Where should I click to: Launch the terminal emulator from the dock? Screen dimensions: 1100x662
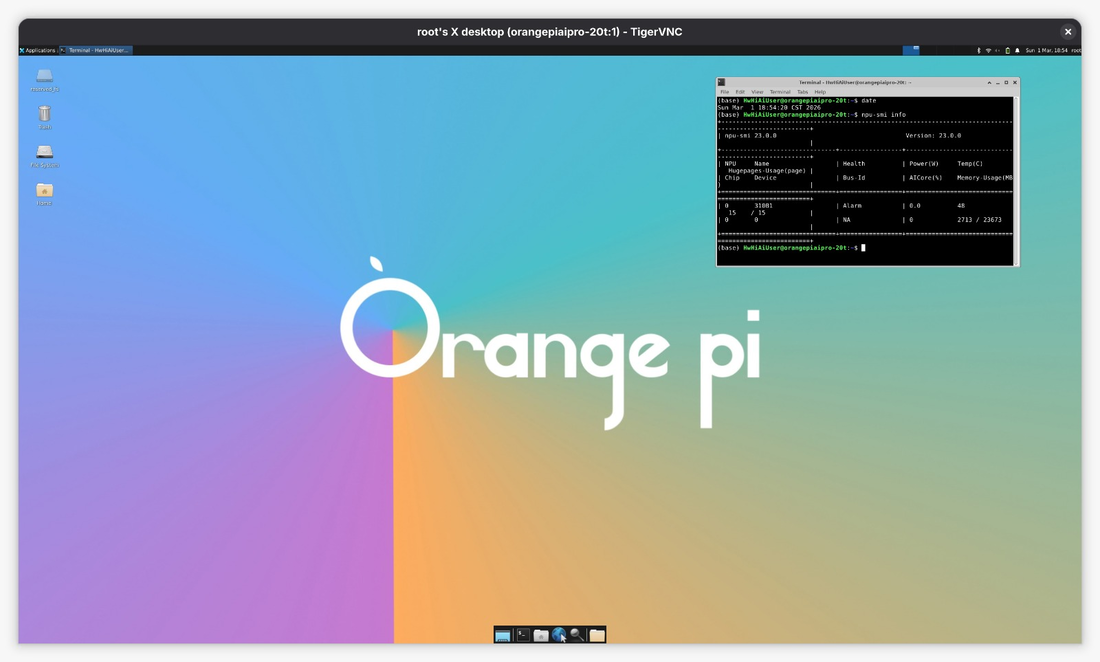[521, 634]
